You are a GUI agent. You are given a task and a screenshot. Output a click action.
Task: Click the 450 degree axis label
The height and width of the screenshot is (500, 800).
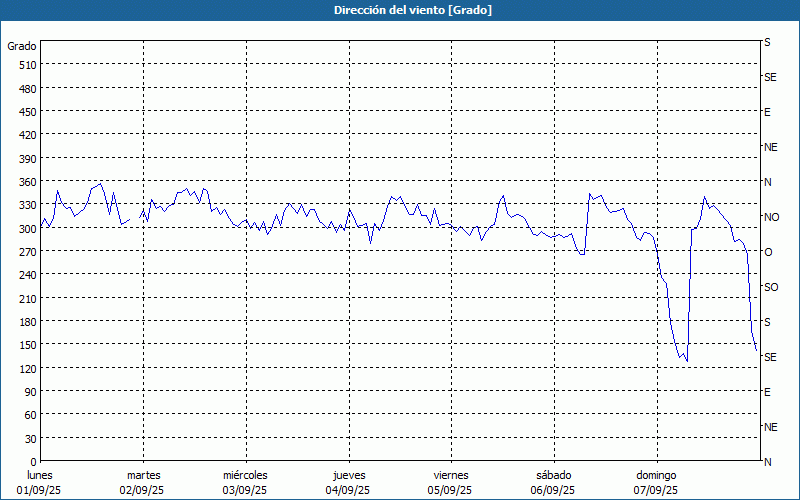point(26,112)
